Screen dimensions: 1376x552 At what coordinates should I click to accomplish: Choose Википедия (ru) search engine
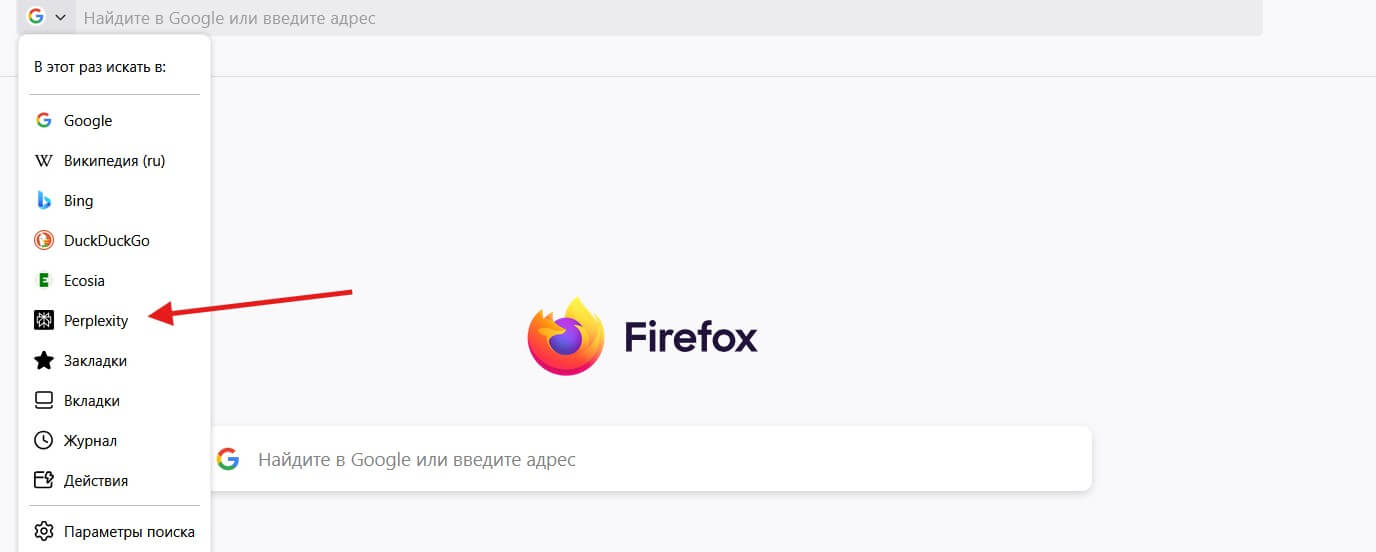coord(113,161)
